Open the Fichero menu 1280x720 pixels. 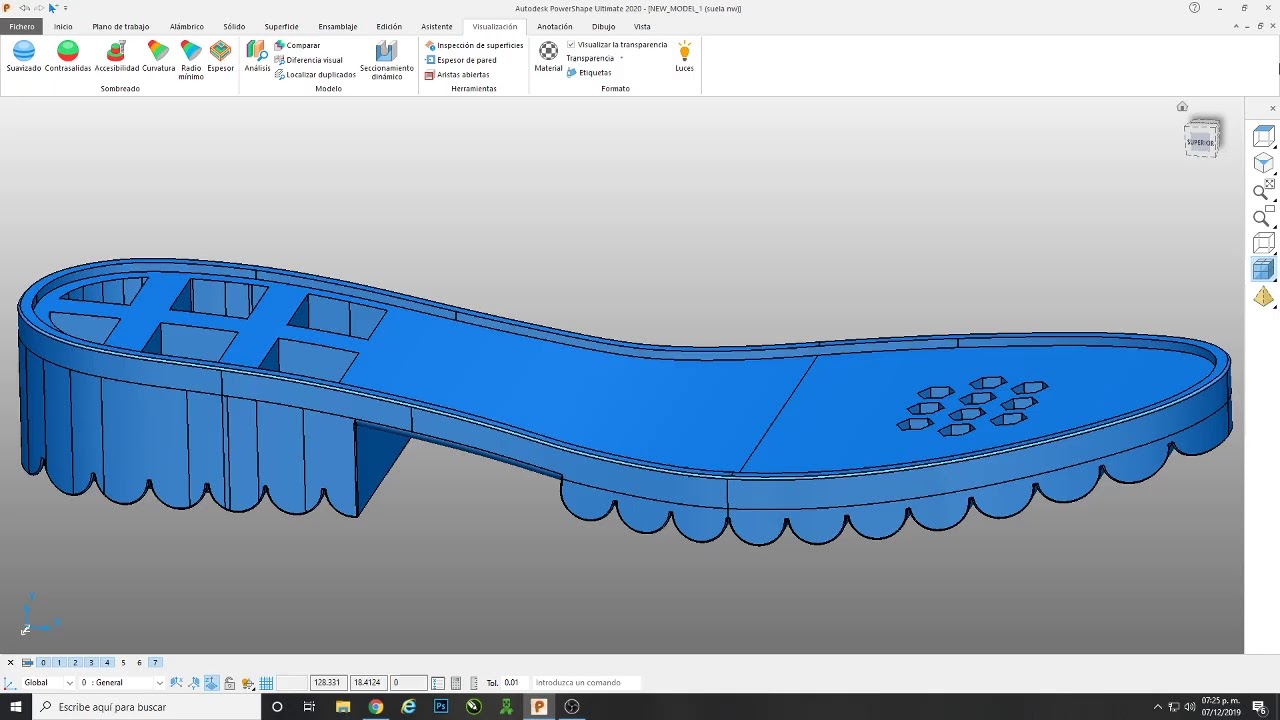tap(22, 27)
